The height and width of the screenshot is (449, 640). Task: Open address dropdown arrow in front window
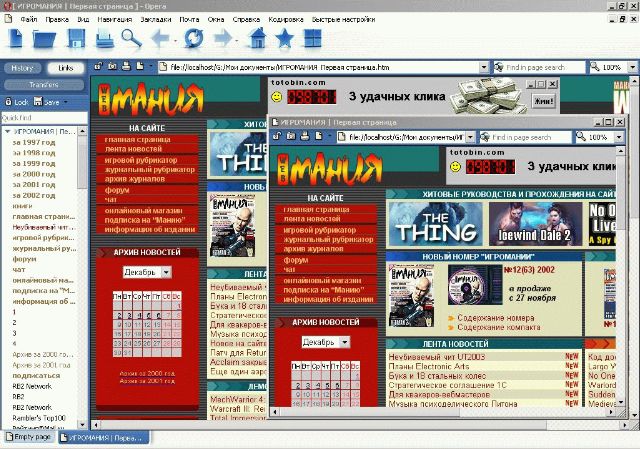coord(470,137)
